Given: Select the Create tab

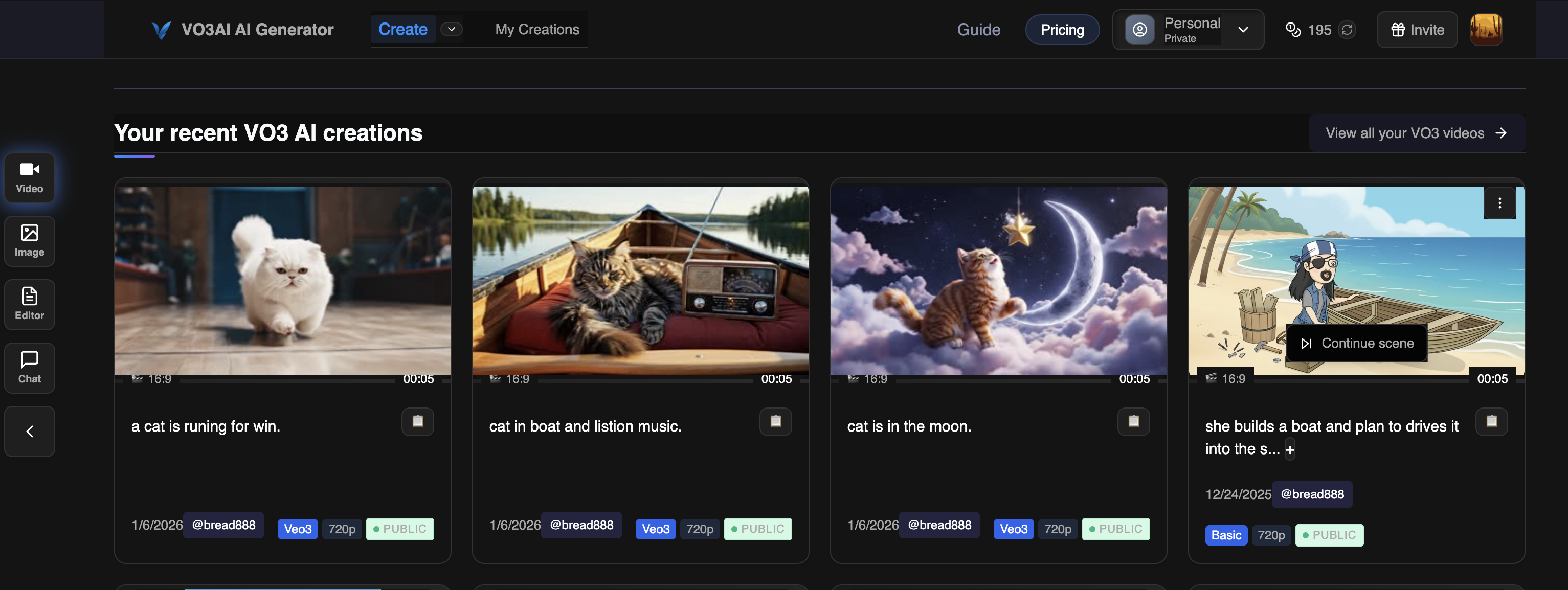Looking at the screenshot, I should (402, 29).
